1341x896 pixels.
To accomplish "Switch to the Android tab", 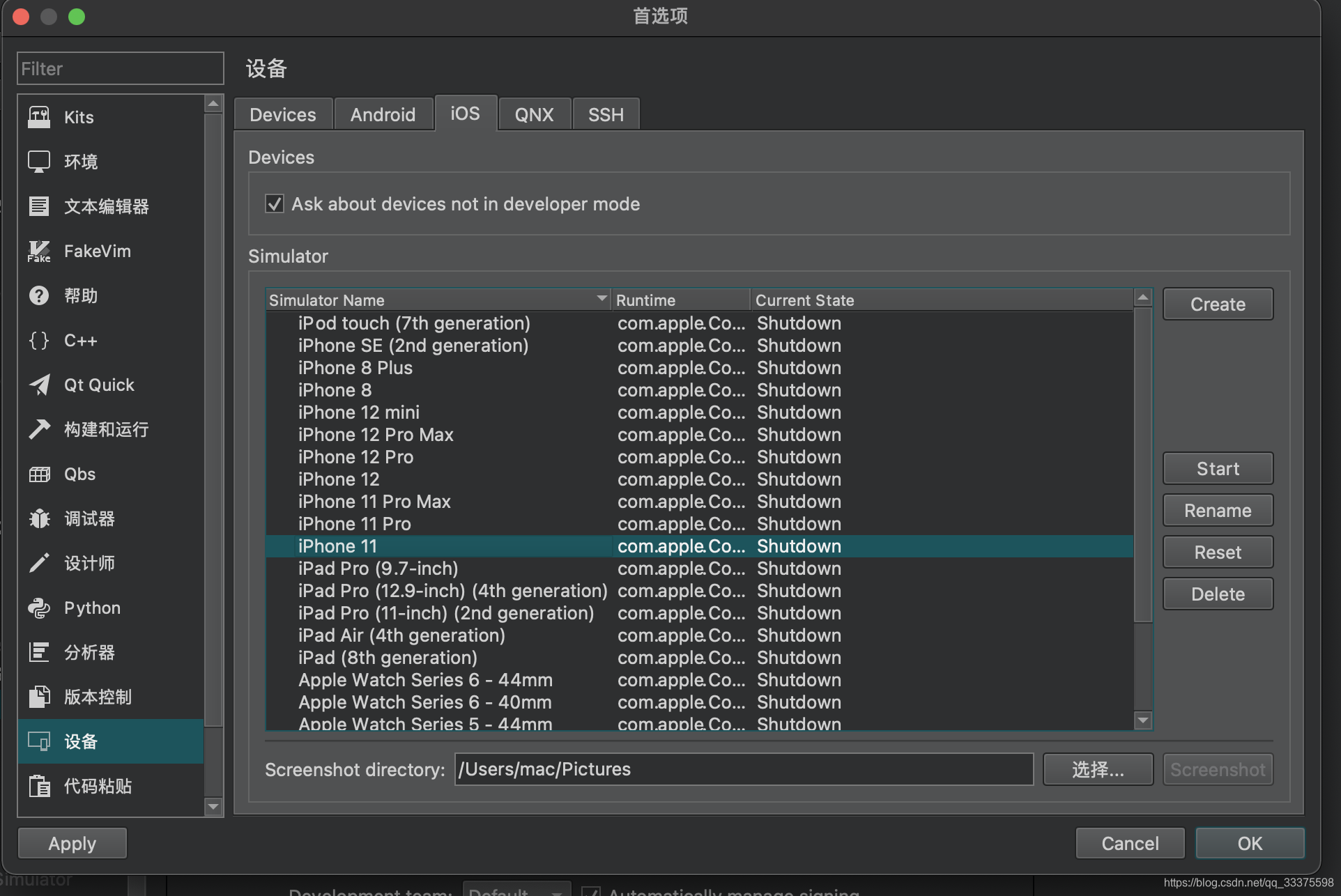I will [383, 114].
